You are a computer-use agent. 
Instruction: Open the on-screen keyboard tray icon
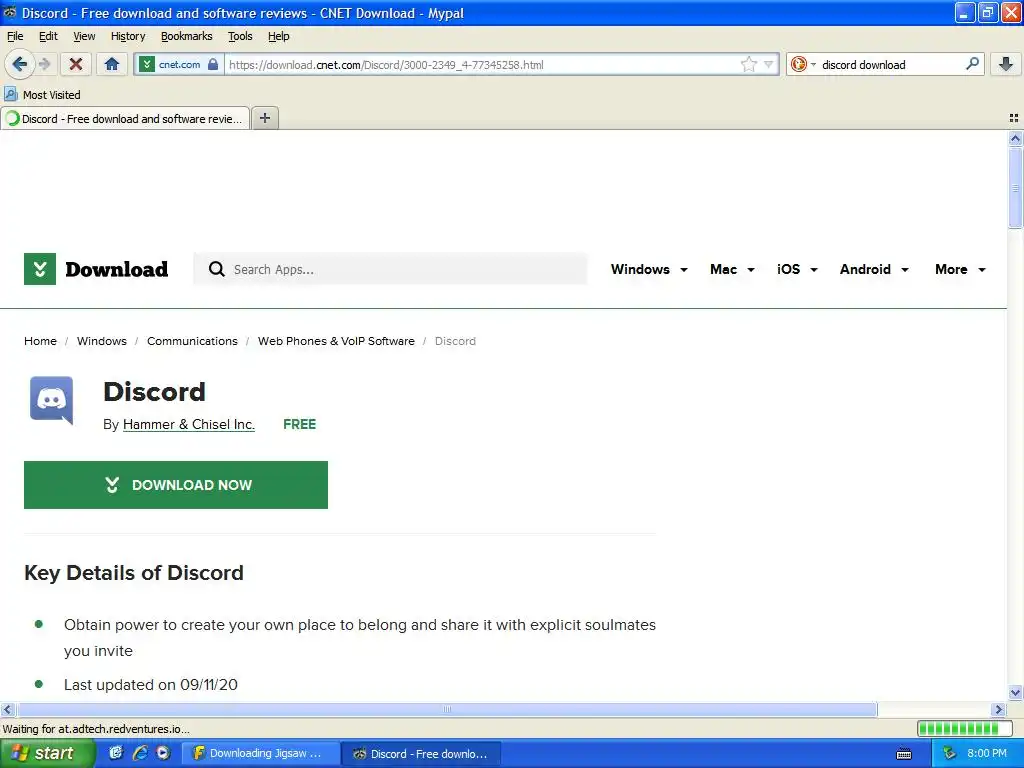(x=904, y=754)
